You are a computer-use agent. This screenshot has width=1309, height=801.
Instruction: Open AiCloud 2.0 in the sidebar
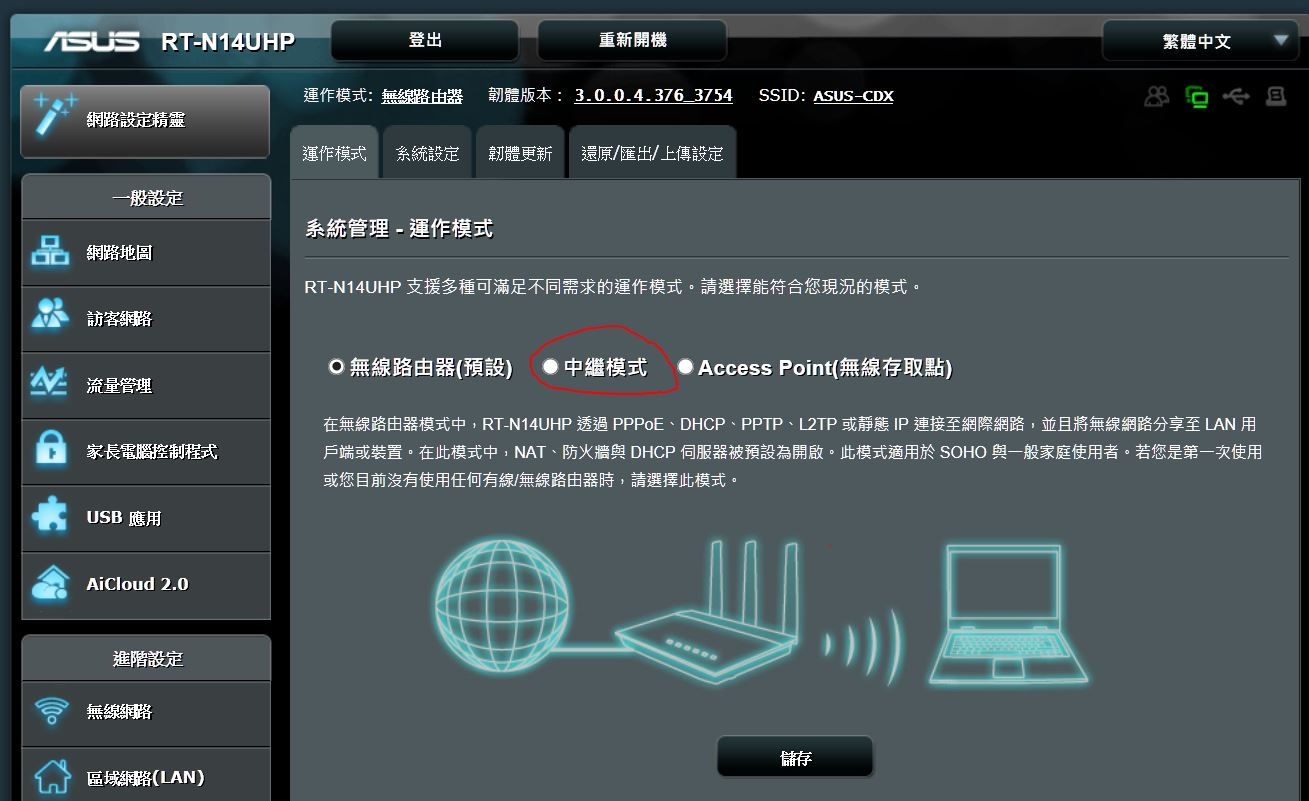pyautogui.click(x=146, y=583)
